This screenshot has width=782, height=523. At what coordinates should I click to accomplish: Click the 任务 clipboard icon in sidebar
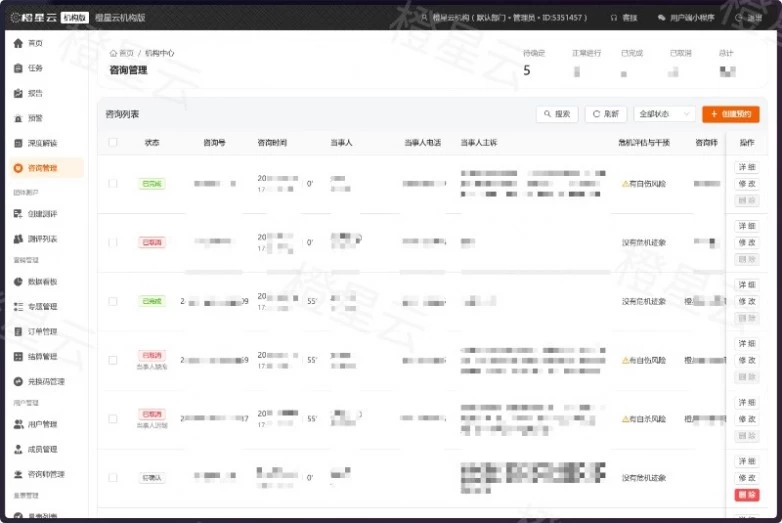pyautogui.click(x=18, y=68)
